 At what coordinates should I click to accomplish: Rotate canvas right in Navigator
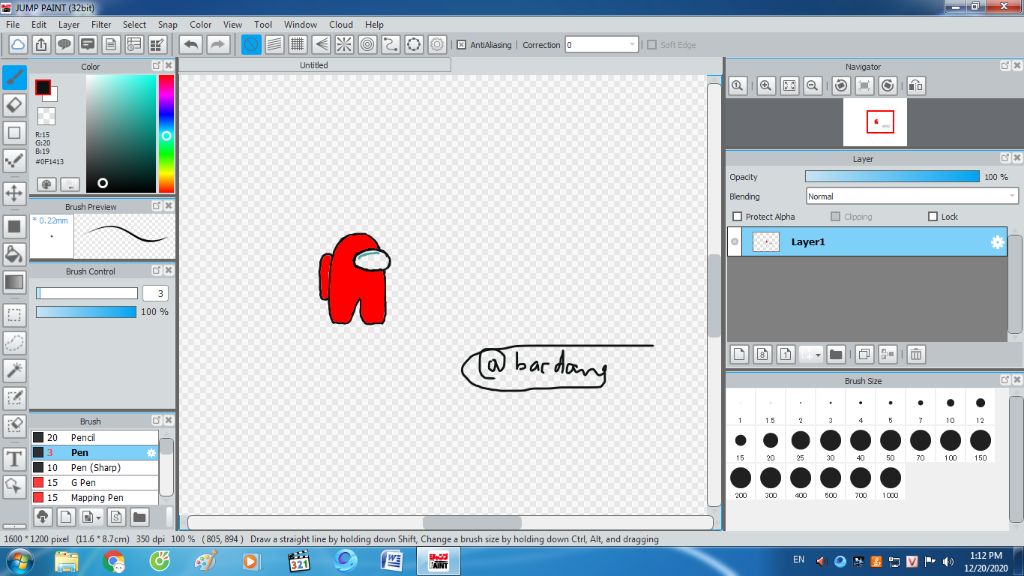click(888, 86)
